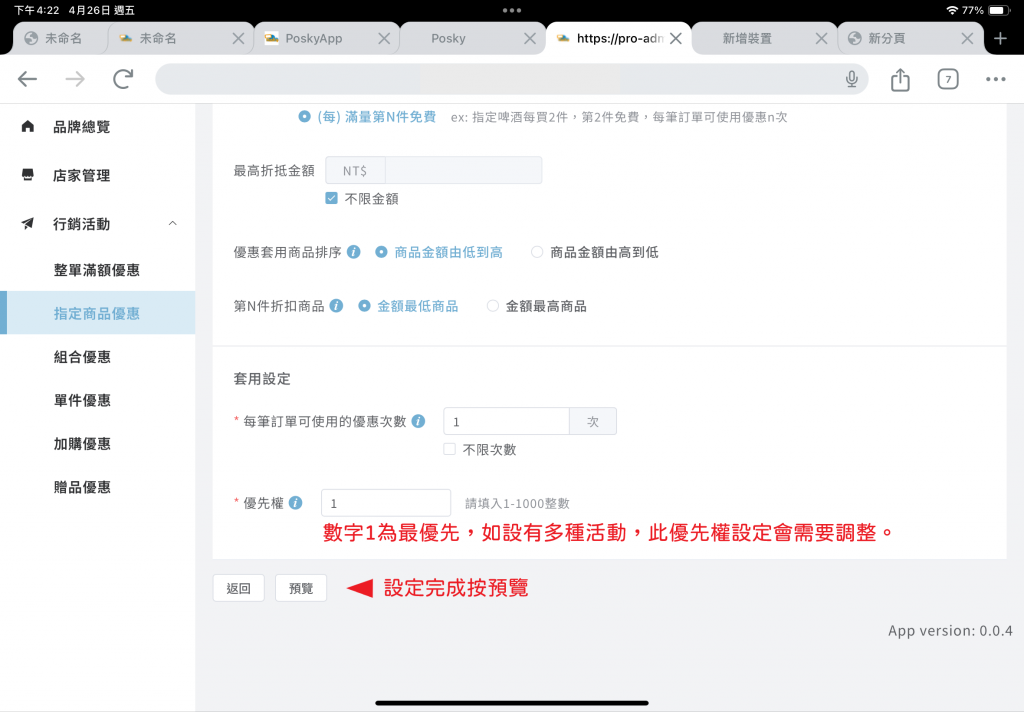Focus the 優惠次數 input field
The width and height of the screenshot is (1024, 712).
(506, 421)
